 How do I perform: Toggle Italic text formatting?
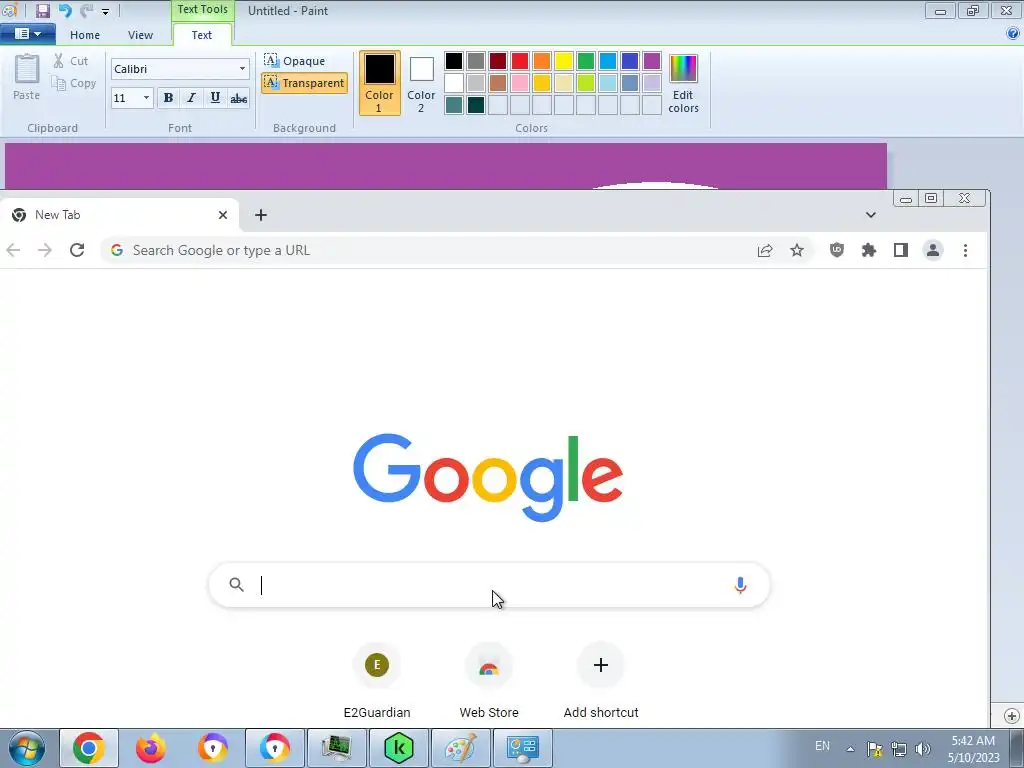click(191, 98)
